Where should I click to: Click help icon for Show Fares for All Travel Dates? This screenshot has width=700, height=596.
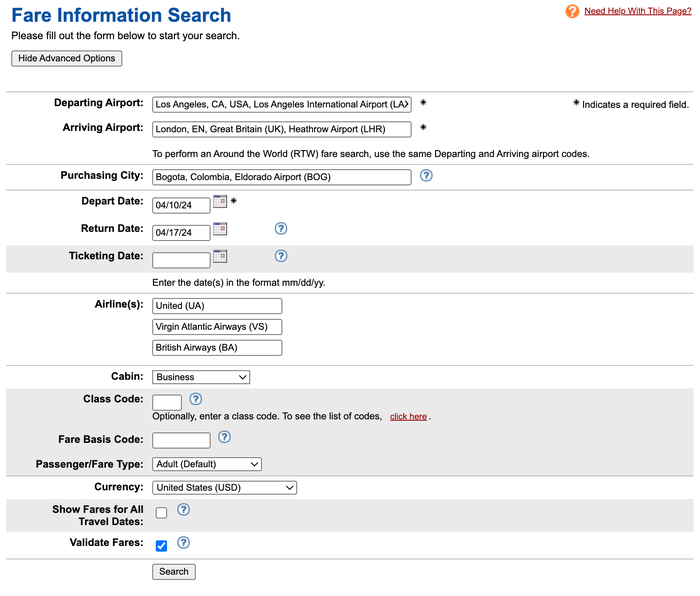pyautogui.click(x=183, y=509)
